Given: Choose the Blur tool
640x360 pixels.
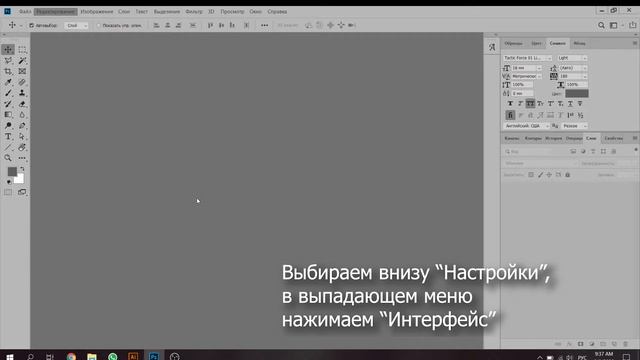Looking at the screenshot, I should click(22, 115).
